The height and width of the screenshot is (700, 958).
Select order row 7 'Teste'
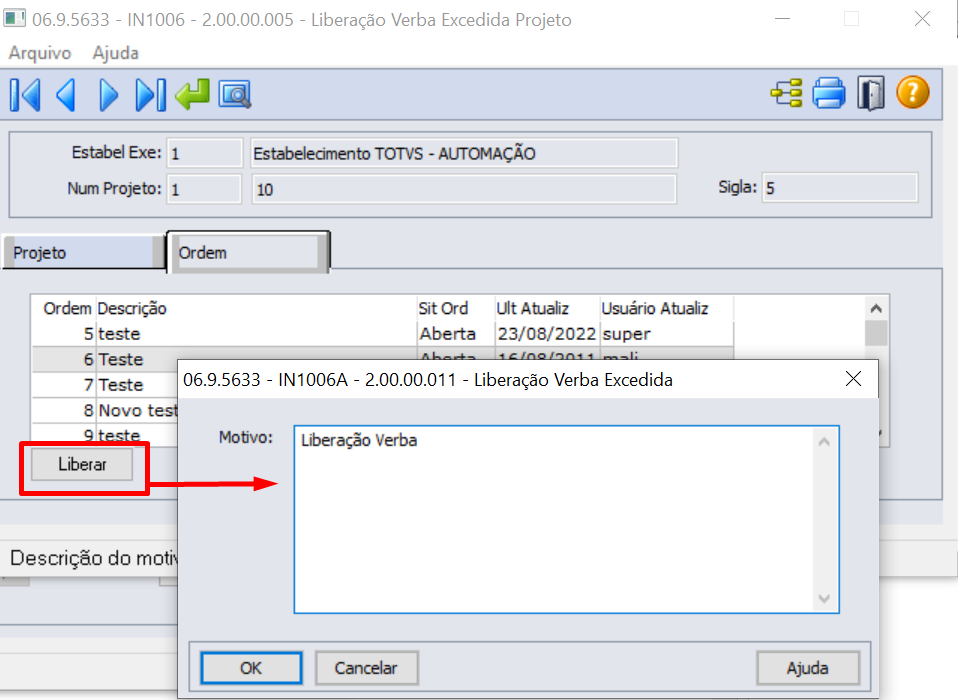click(x=104, y=385)
